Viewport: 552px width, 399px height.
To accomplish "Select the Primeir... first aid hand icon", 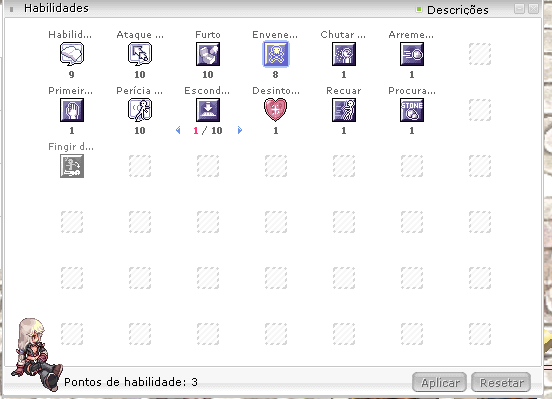I will click(72, 110).
